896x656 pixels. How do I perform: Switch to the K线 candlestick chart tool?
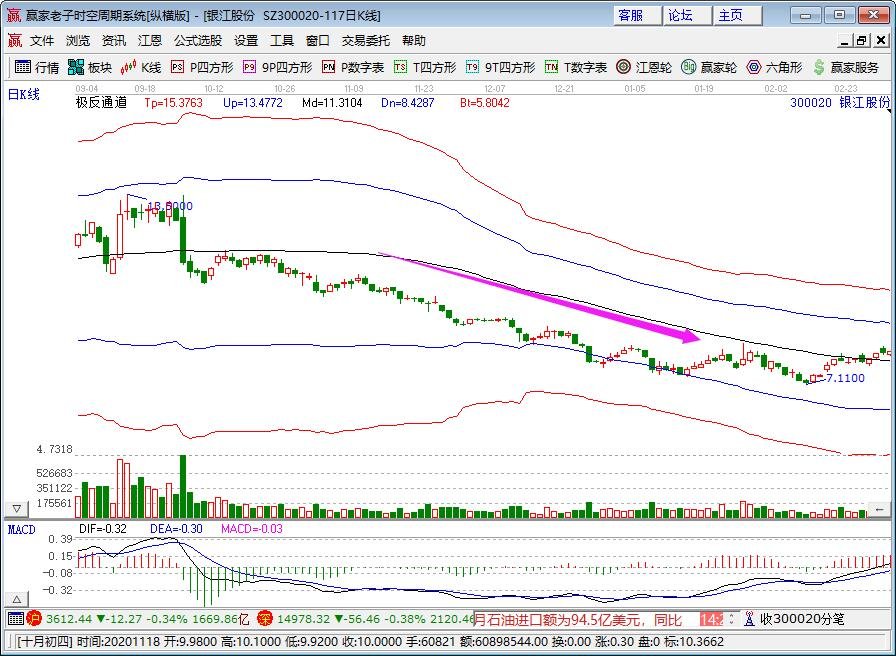pos(141,67)
